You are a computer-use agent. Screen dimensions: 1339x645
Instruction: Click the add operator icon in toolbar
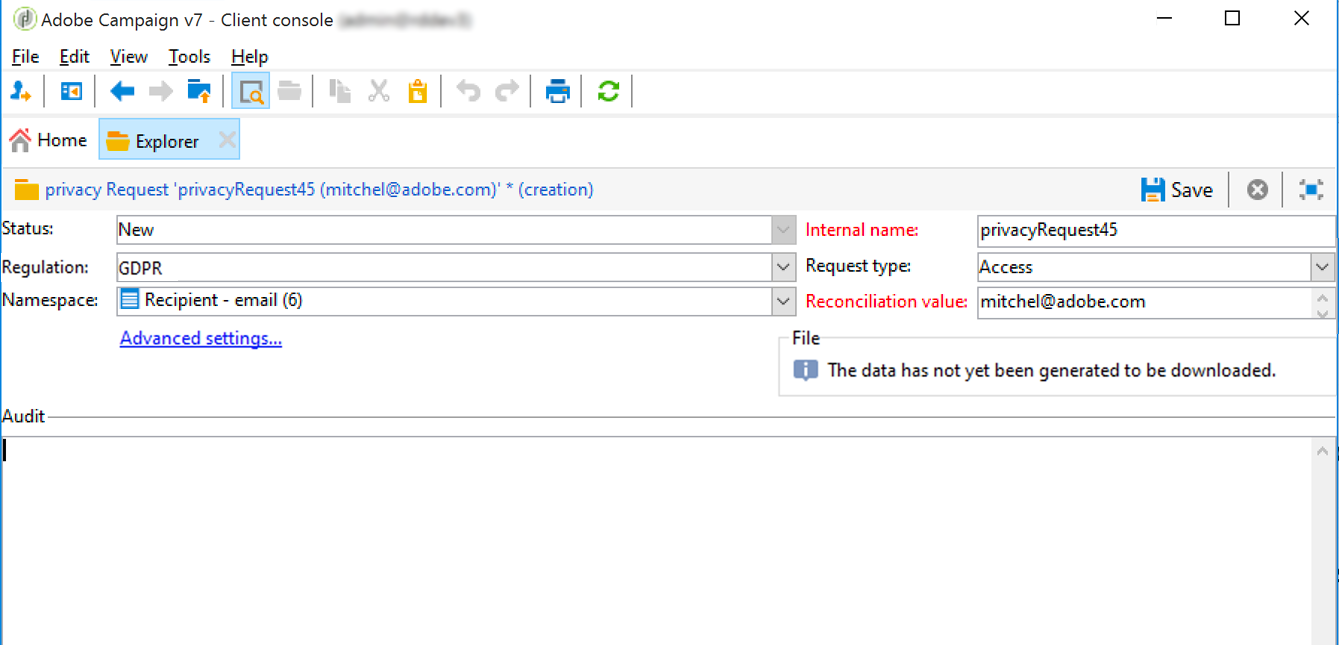[21, 92]
